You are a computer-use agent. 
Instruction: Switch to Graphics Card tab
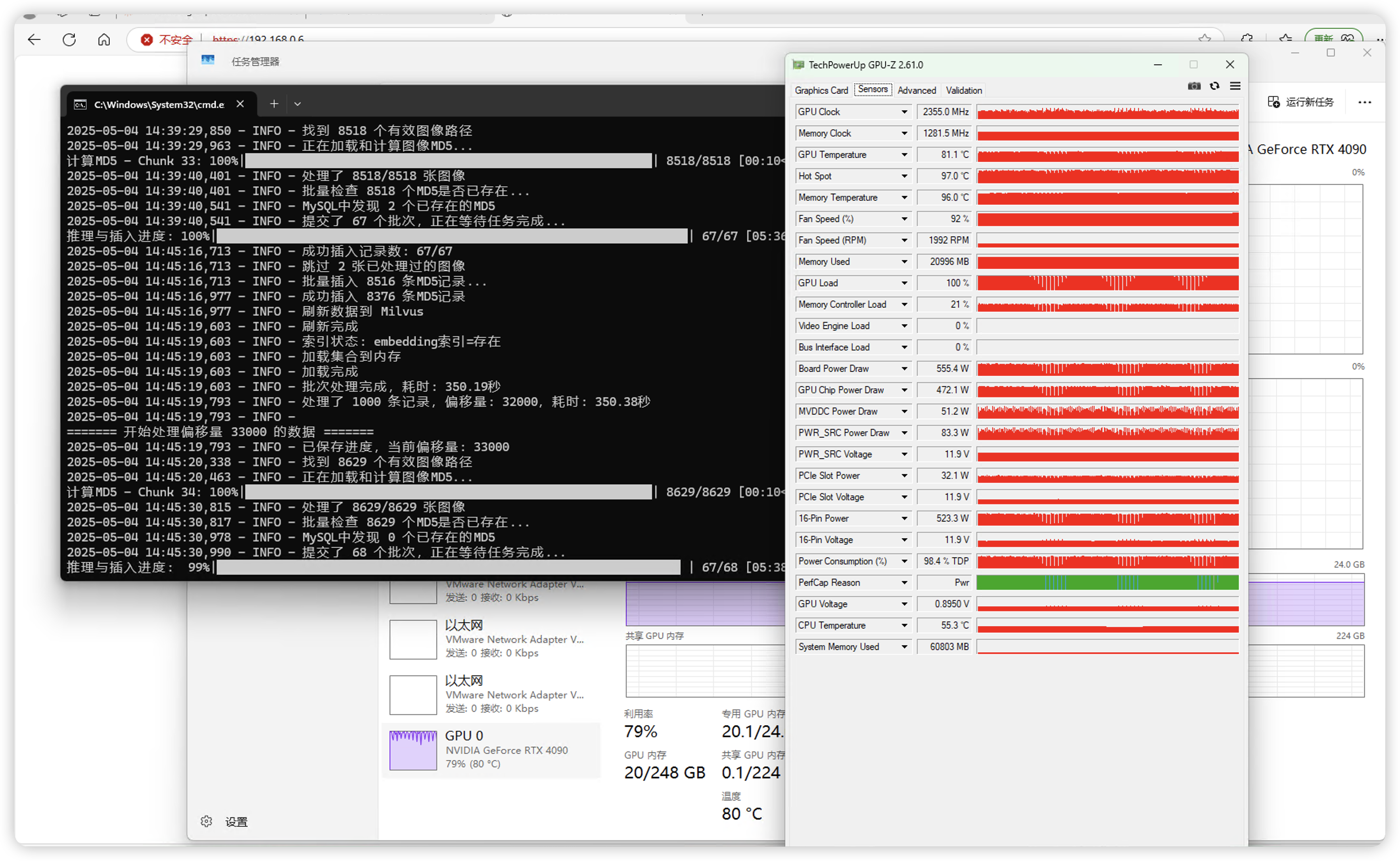(821, 90)
